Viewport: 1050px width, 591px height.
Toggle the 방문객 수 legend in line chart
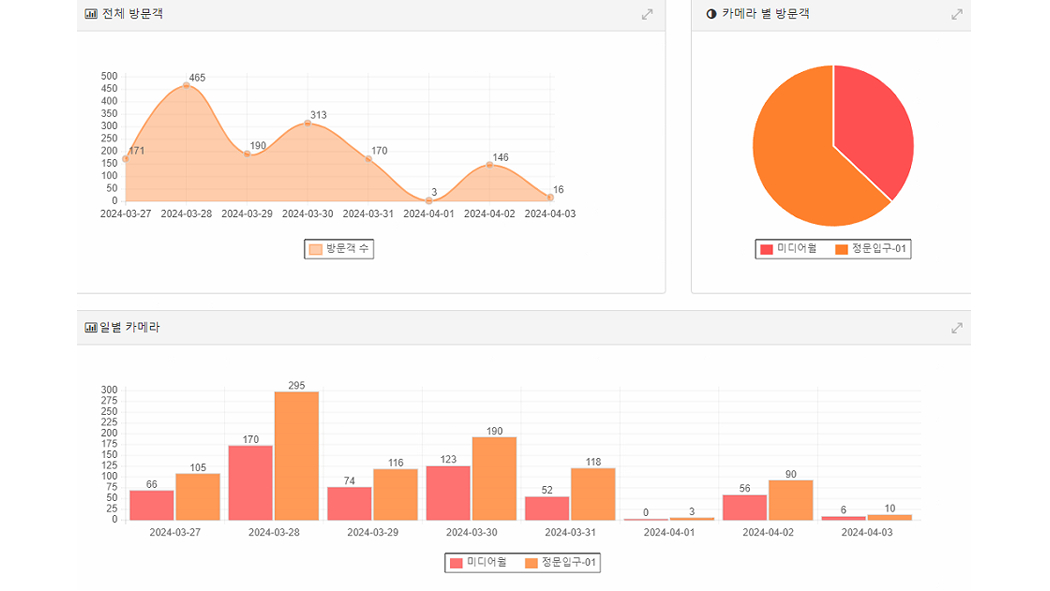[x=339, y=249]
